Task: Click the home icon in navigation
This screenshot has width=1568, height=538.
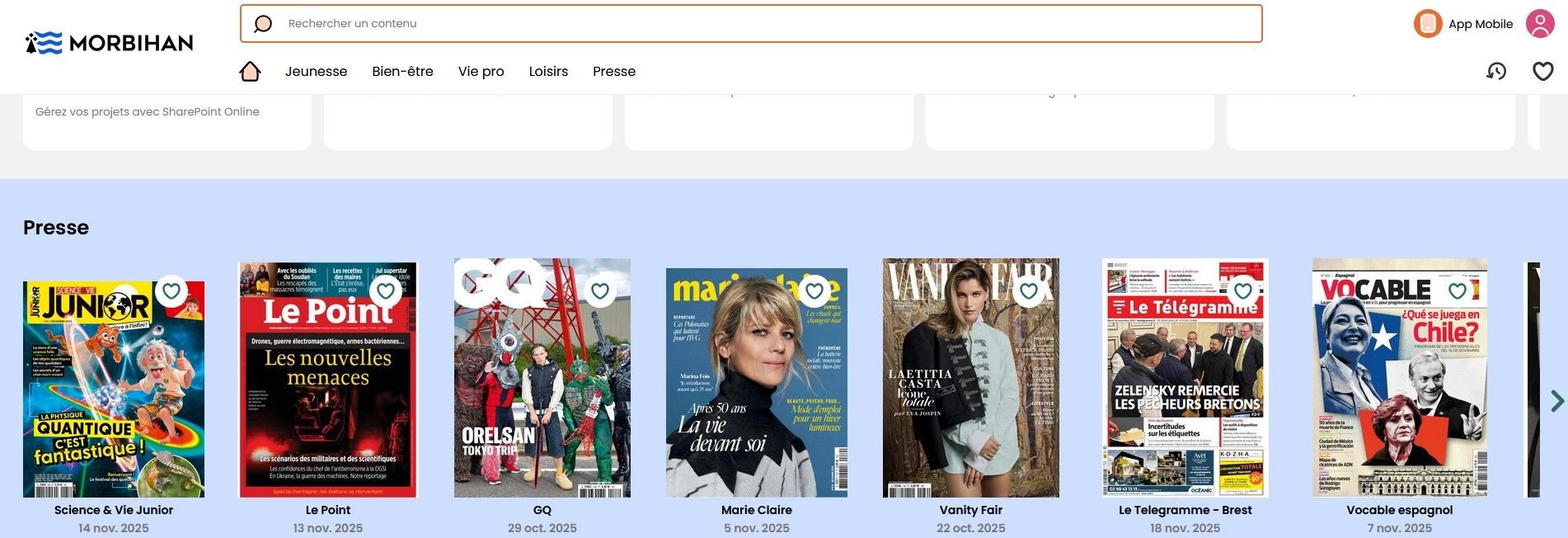Action: coord(250,72)
